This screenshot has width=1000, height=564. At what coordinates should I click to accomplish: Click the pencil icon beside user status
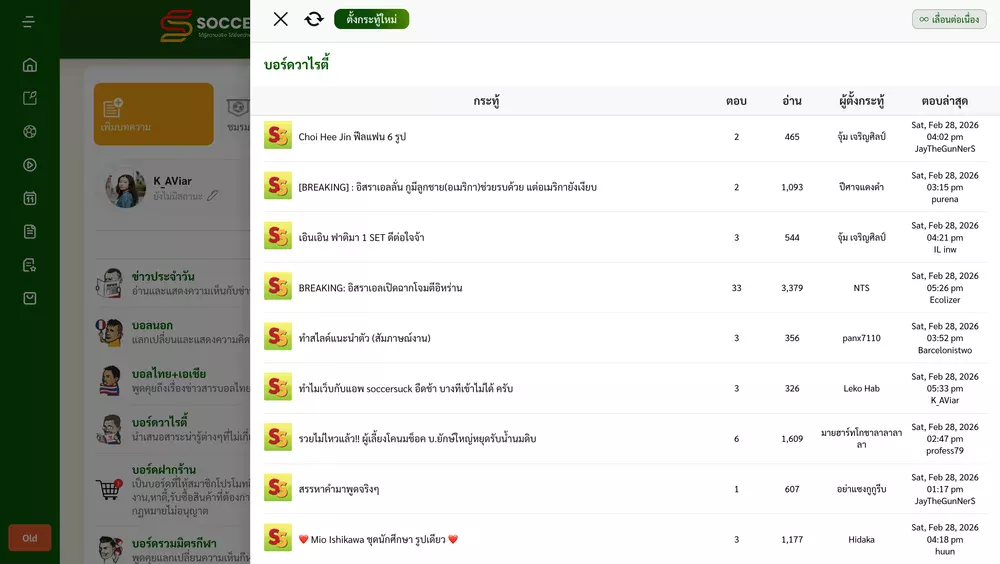coord(212,196)
